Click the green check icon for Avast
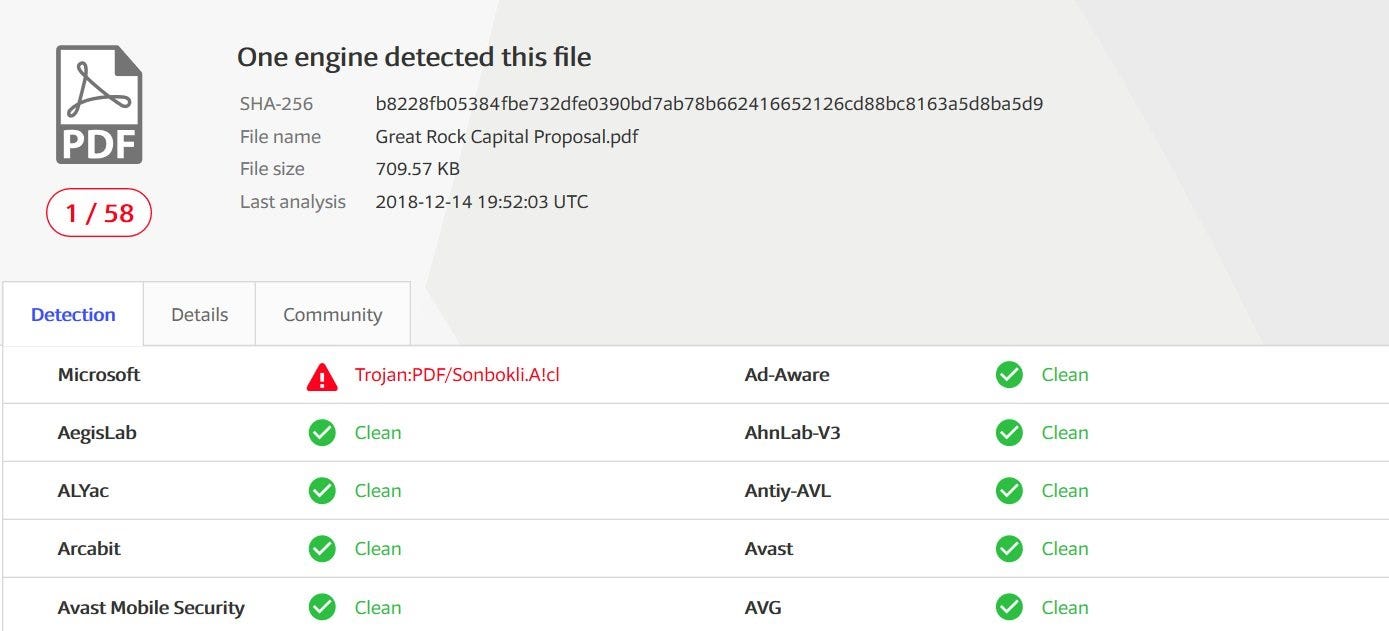Viewport: 1389px width, 631px height. click(x=1009, y=549)
